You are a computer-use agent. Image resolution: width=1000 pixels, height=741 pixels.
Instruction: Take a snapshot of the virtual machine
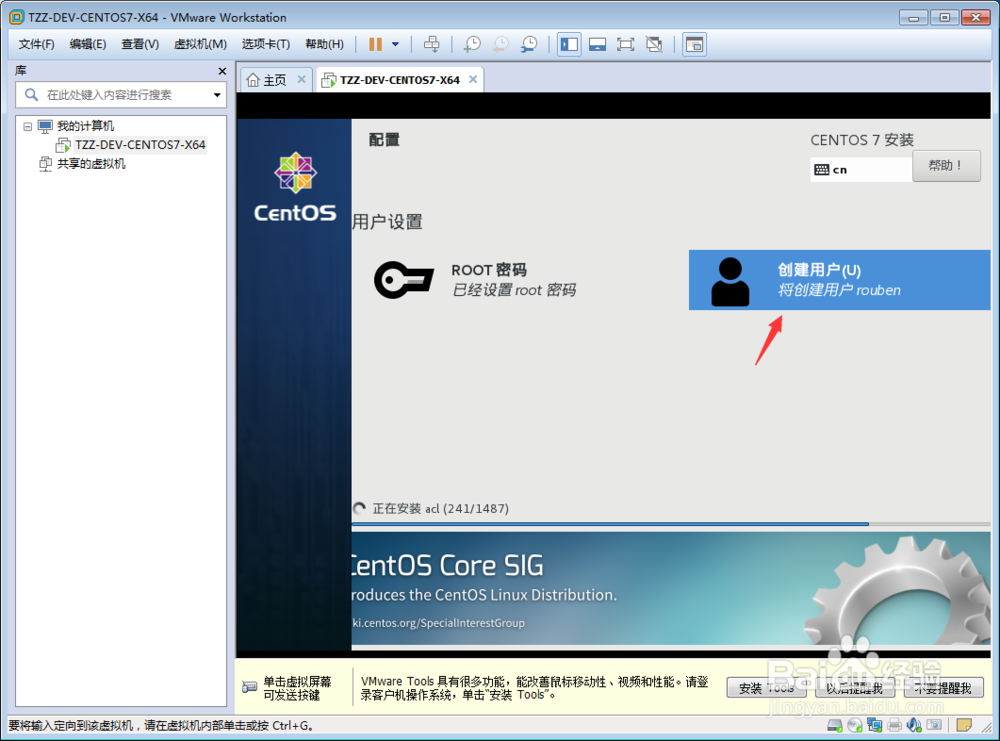pyautogui.click(x=472, y=44)
